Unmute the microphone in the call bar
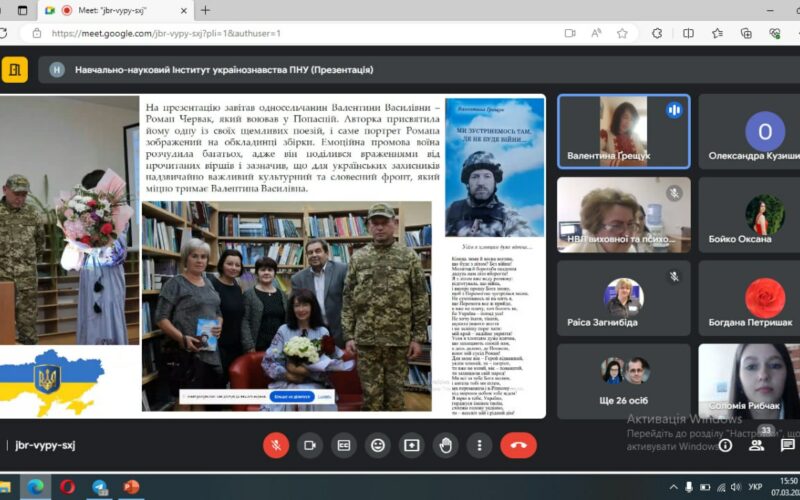 [x=276, y=445]
